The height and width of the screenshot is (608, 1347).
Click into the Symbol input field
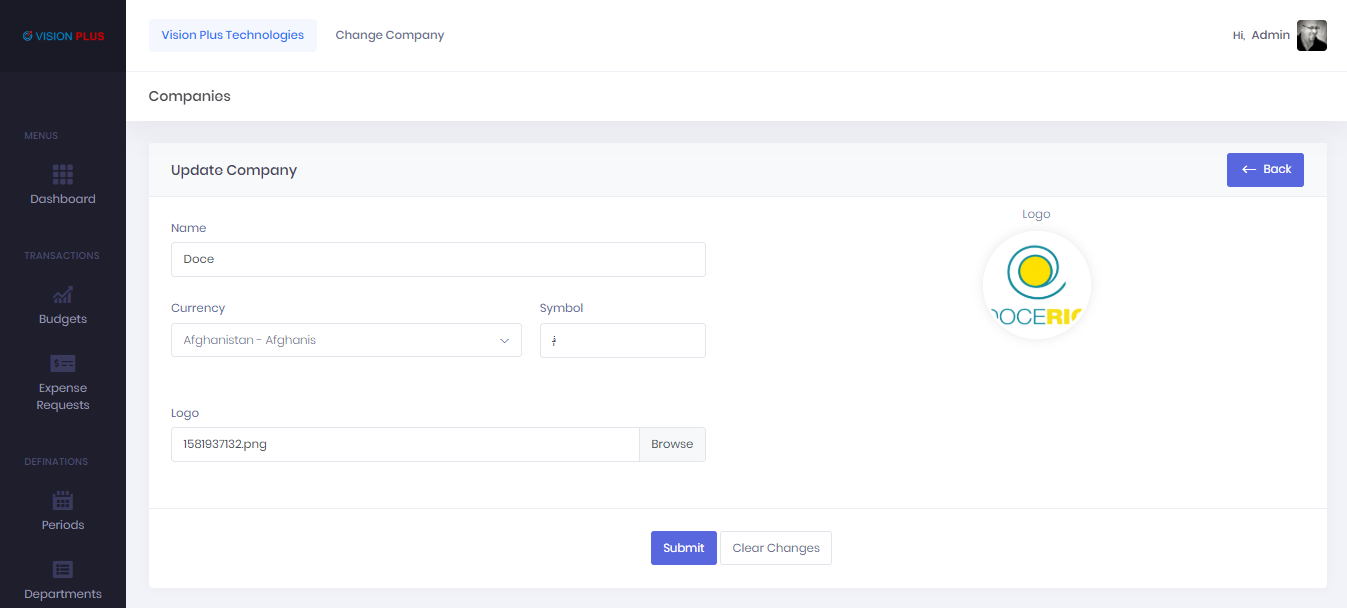622,340
